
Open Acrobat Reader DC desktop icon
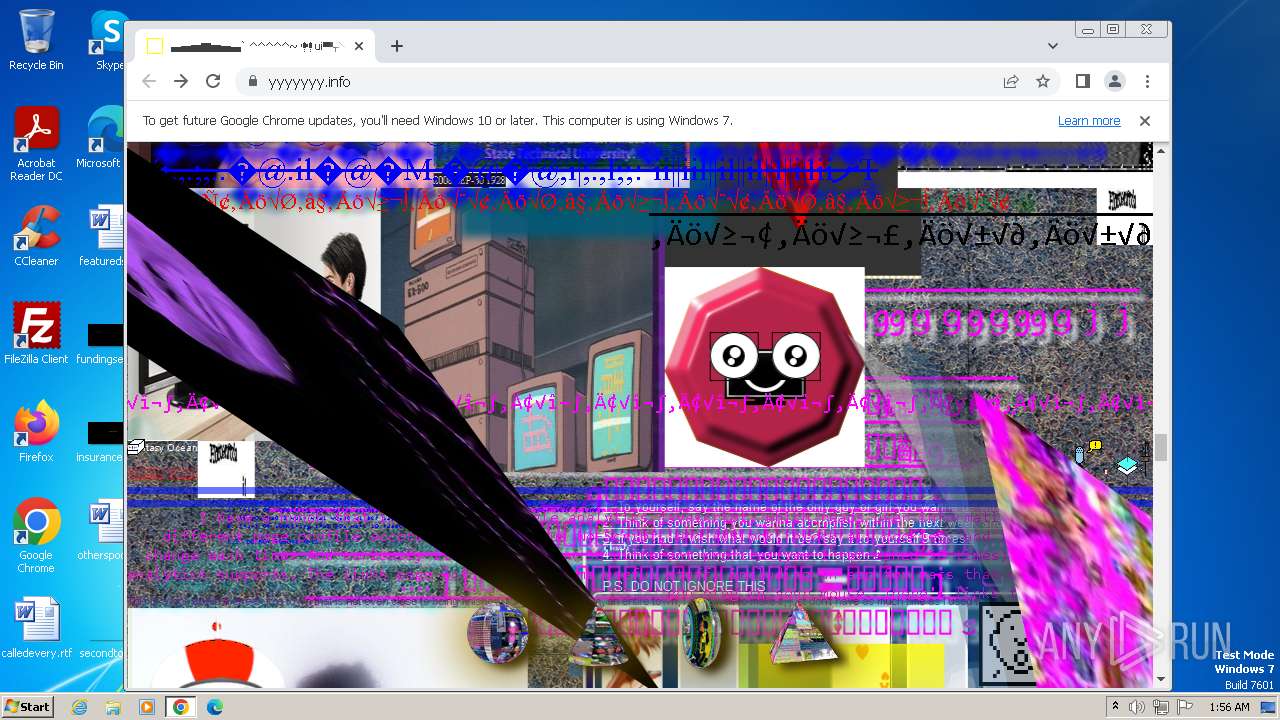coord(36,144)
